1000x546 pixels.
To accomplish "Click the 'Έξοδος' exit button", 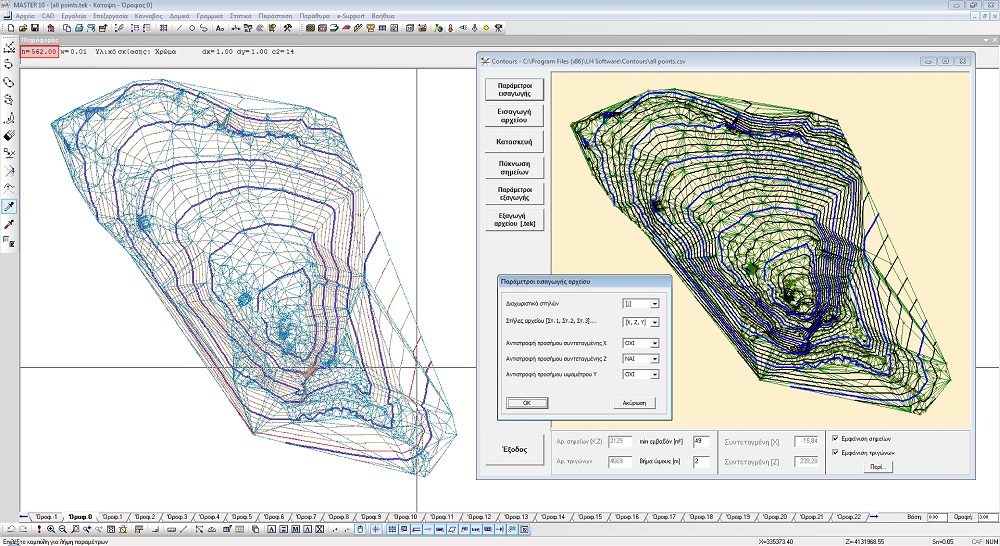I will 514,450.
